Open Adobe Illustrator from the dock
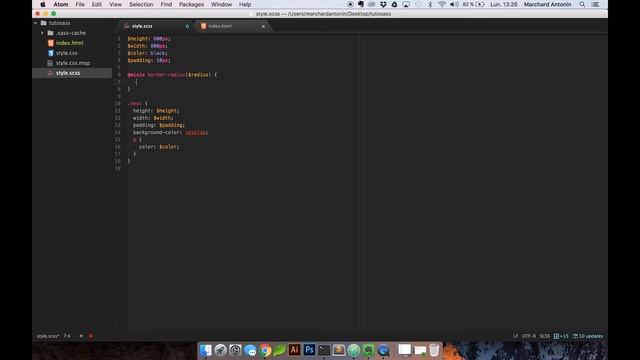Viewport: 640px width, 360px height. [294, 350]
